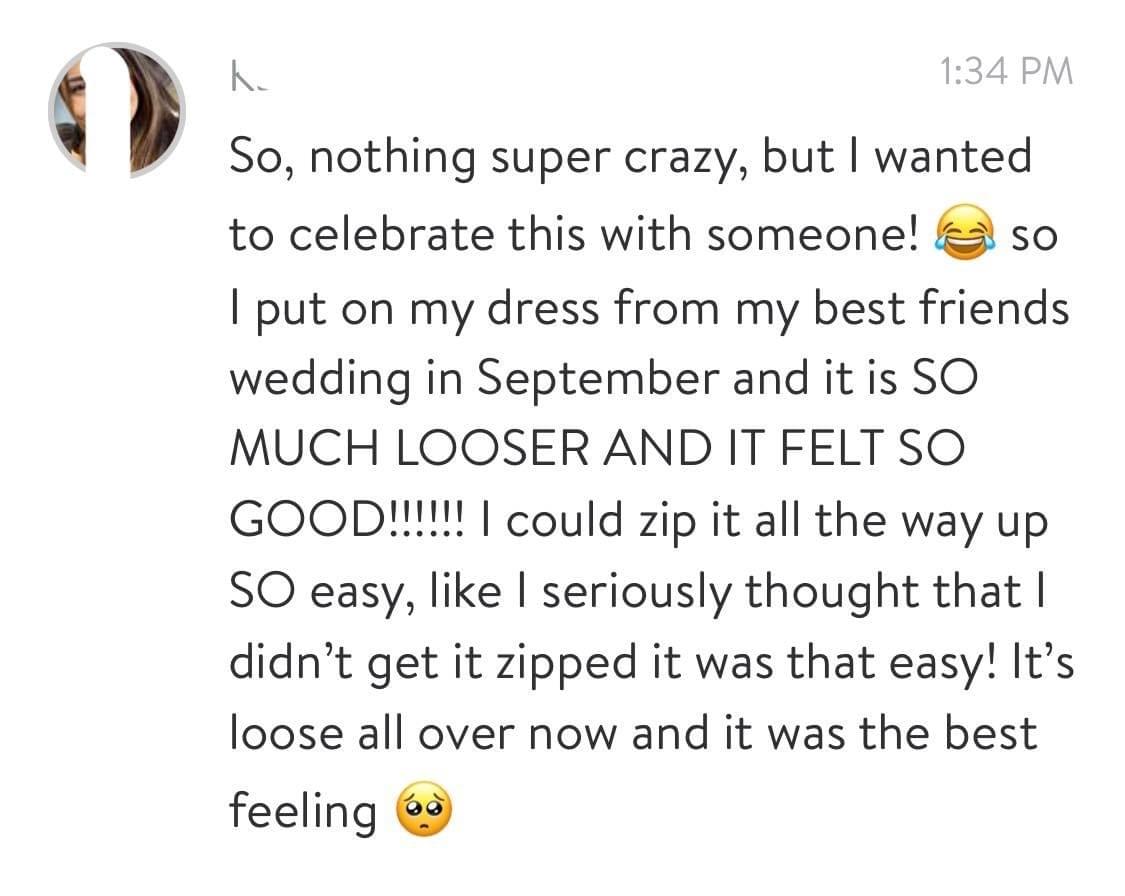
Task: Click the pleading face emoji after 'feeling'
Action: click(424, 808)
